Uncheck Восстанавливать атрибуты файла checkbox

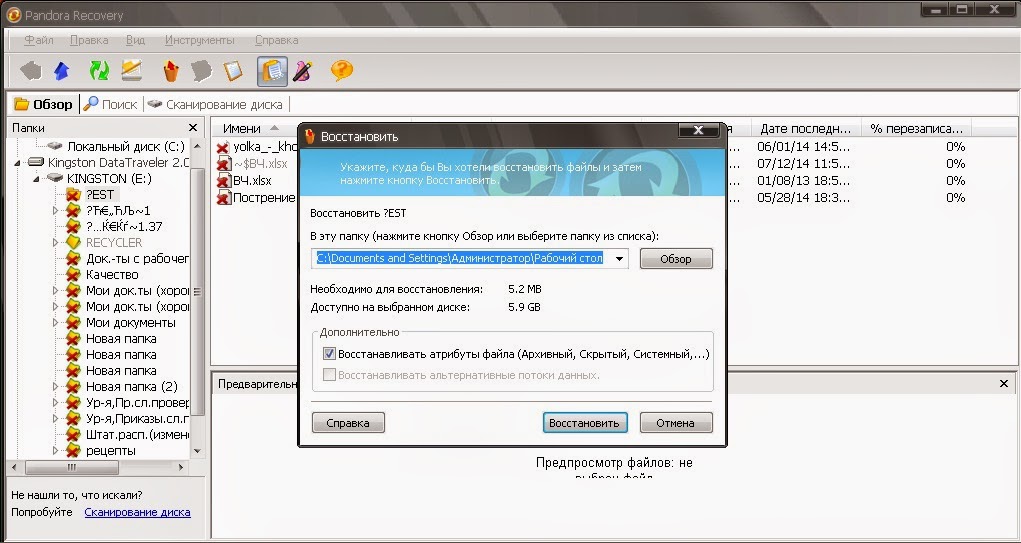pos(329,354)
